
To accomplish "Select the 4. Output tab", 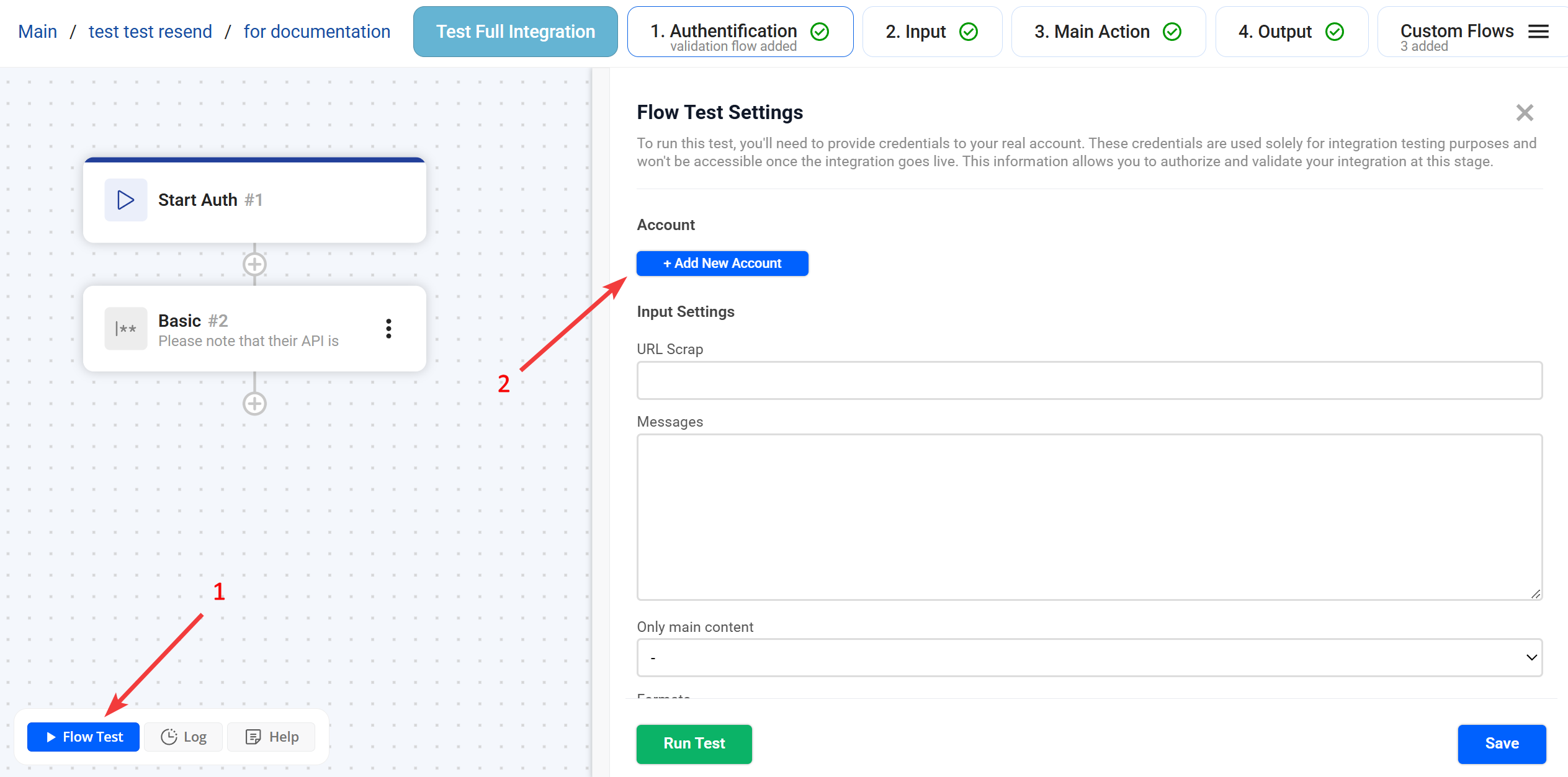I will [x=1291, y=32].
